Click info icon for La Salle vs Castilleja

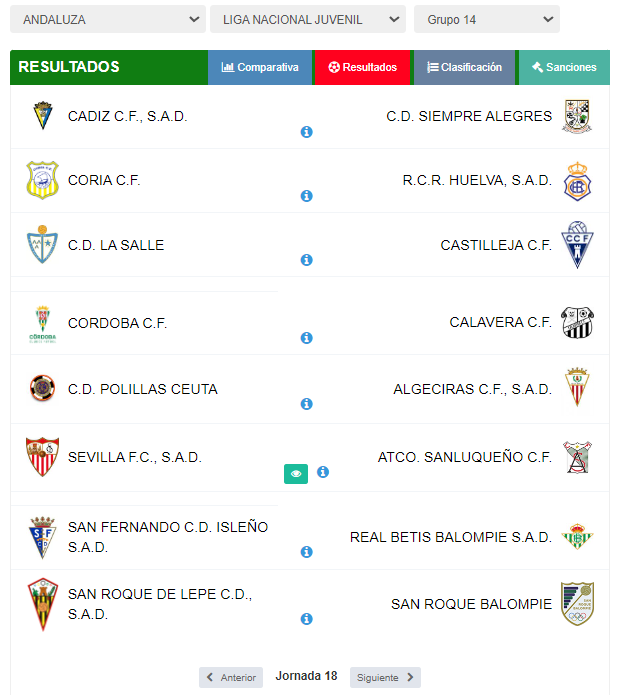tap(306, 260)
